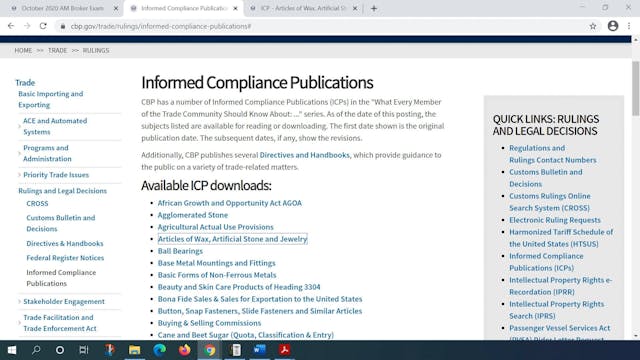Open the Agglomerated Stone ICP
This screenshot has width=640, height=360.
pyautogui.click(x=193, y=215)
